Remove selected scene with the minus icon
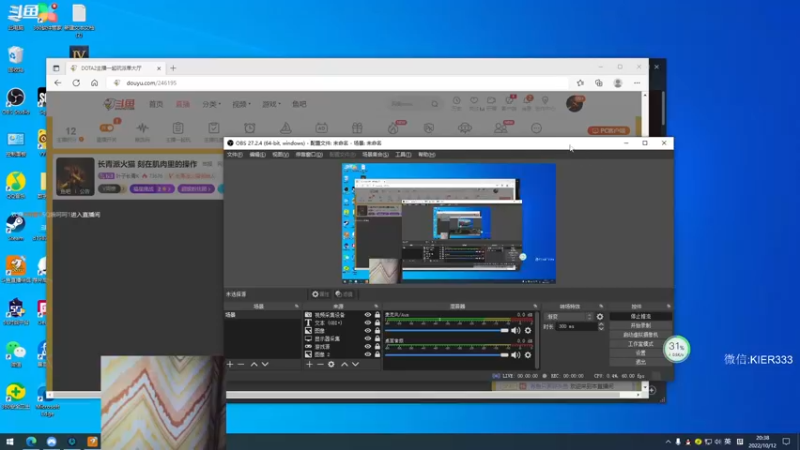Screen dimensions: 800x450 click(241, 364)
